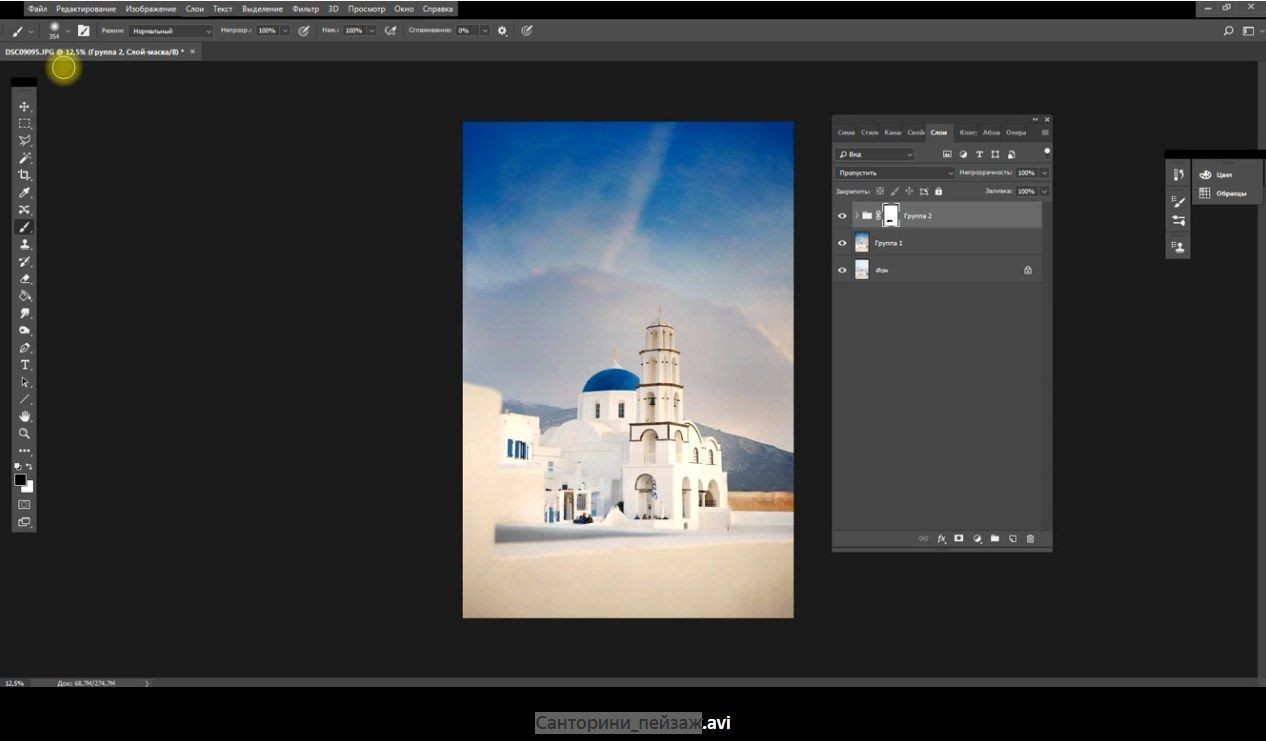Click the Delete layer trash icon
Viewport: 1266px width, 741px height.
1030,539
